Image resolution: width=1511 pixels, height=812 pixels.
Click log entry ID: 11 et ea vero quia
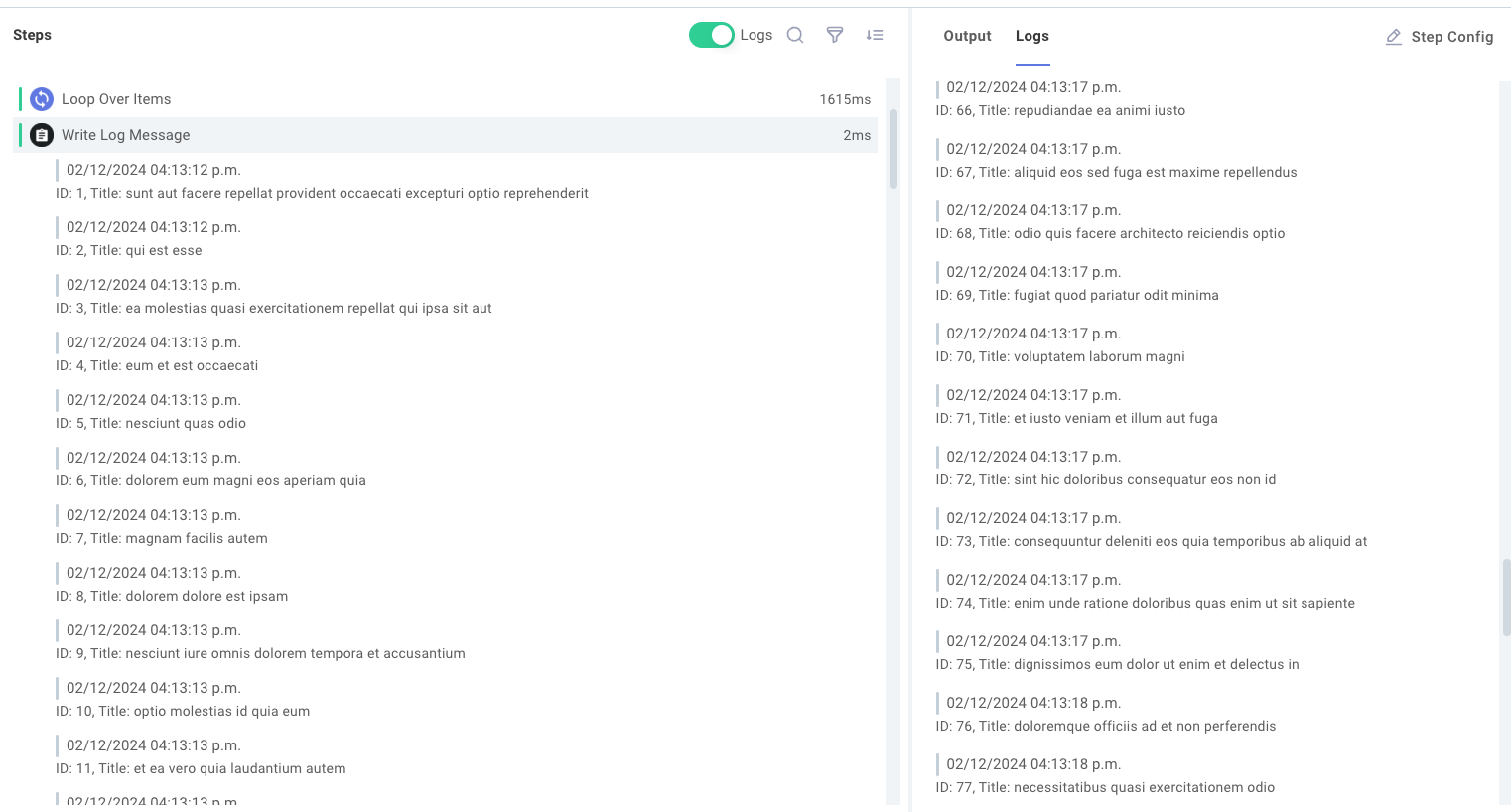coord(201,768)
